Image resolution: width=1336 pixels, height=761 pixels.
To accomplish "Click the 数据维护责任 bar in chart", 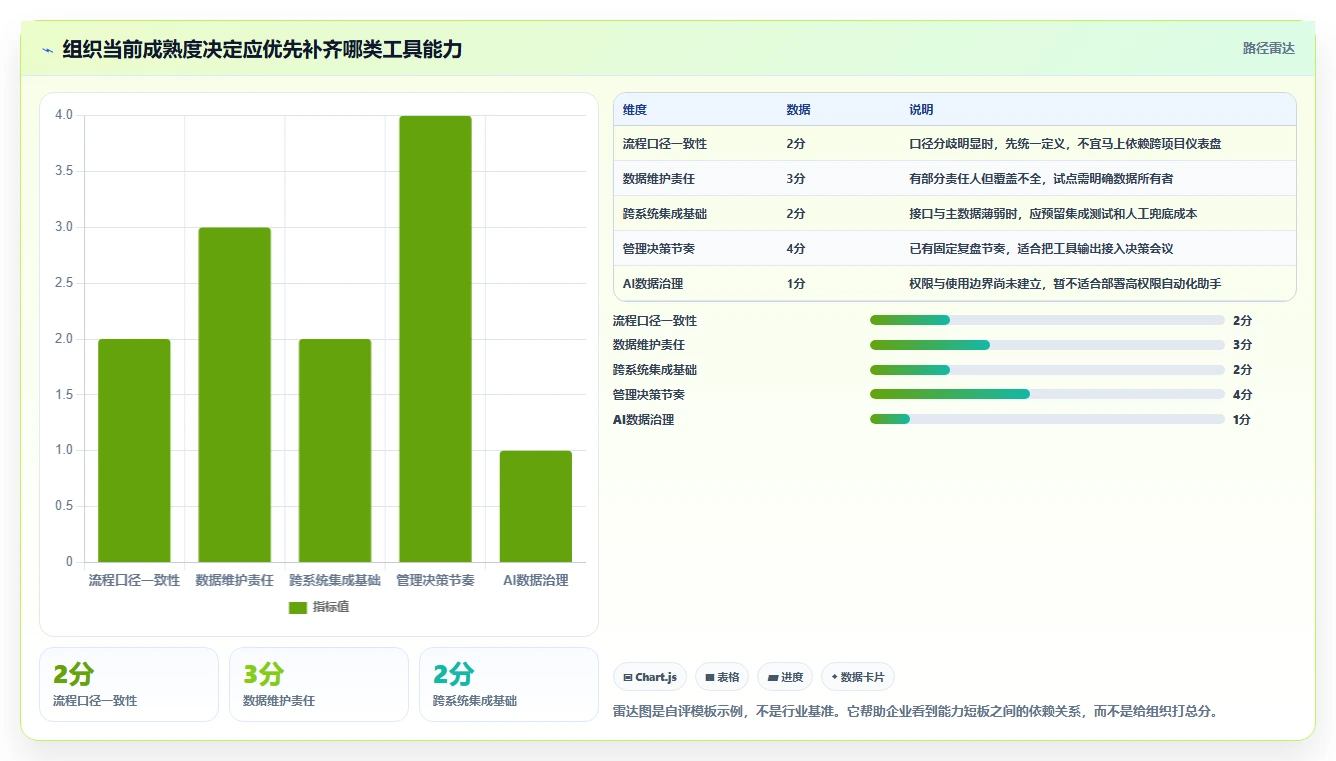I will [x=235, y=394].
